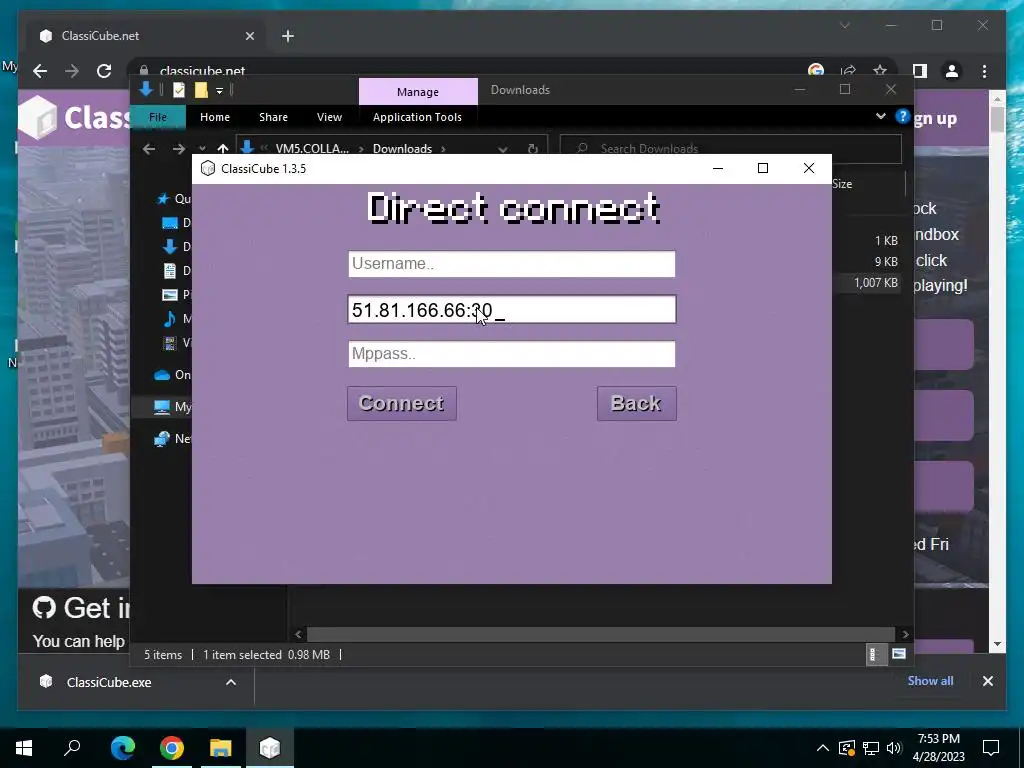Click the Chrome reload button
This screenshot has height=768, width=1024.
(104, 71)
